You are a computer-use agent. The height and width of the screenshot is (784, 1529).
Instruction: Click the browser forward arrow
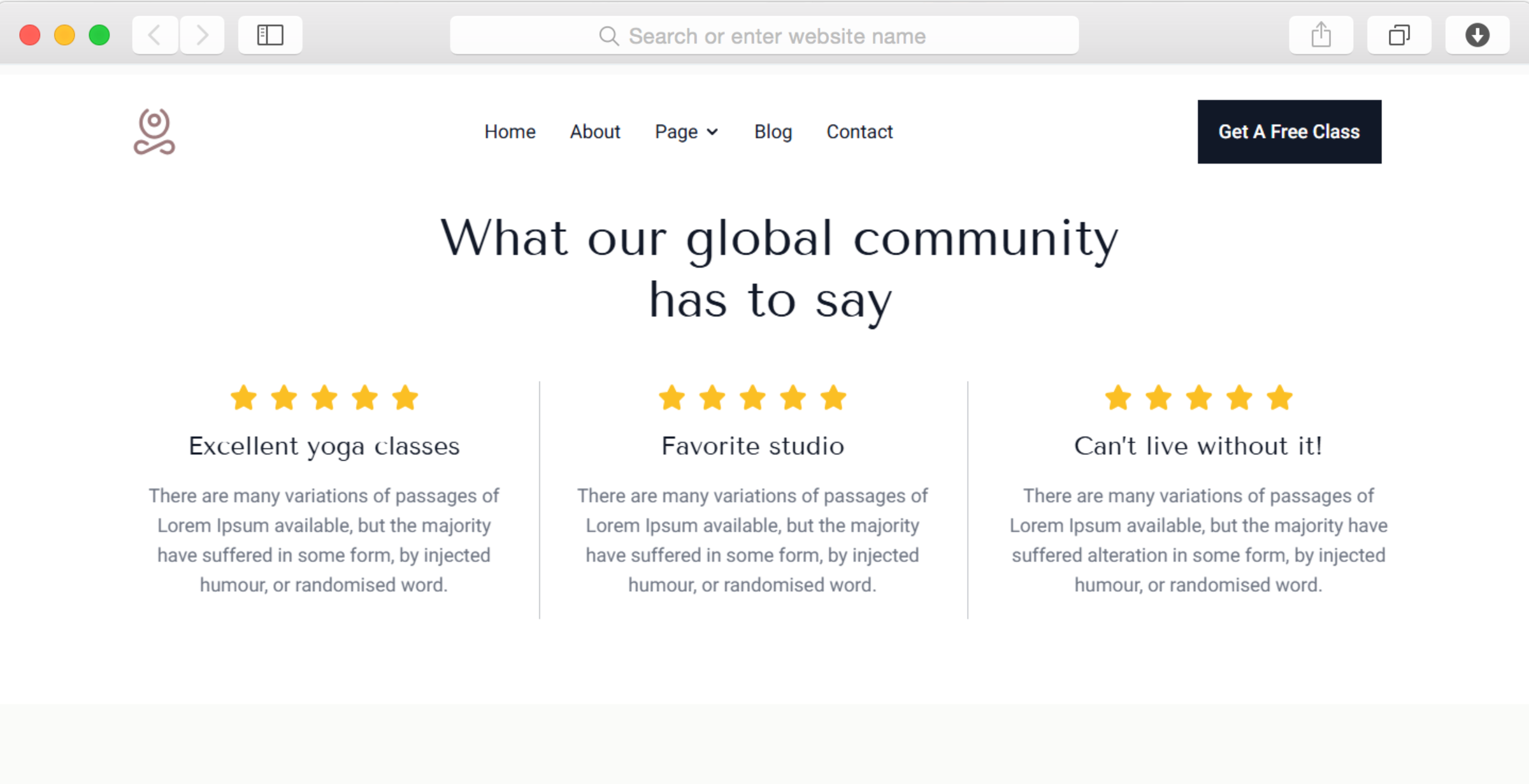tap(202, 35)
